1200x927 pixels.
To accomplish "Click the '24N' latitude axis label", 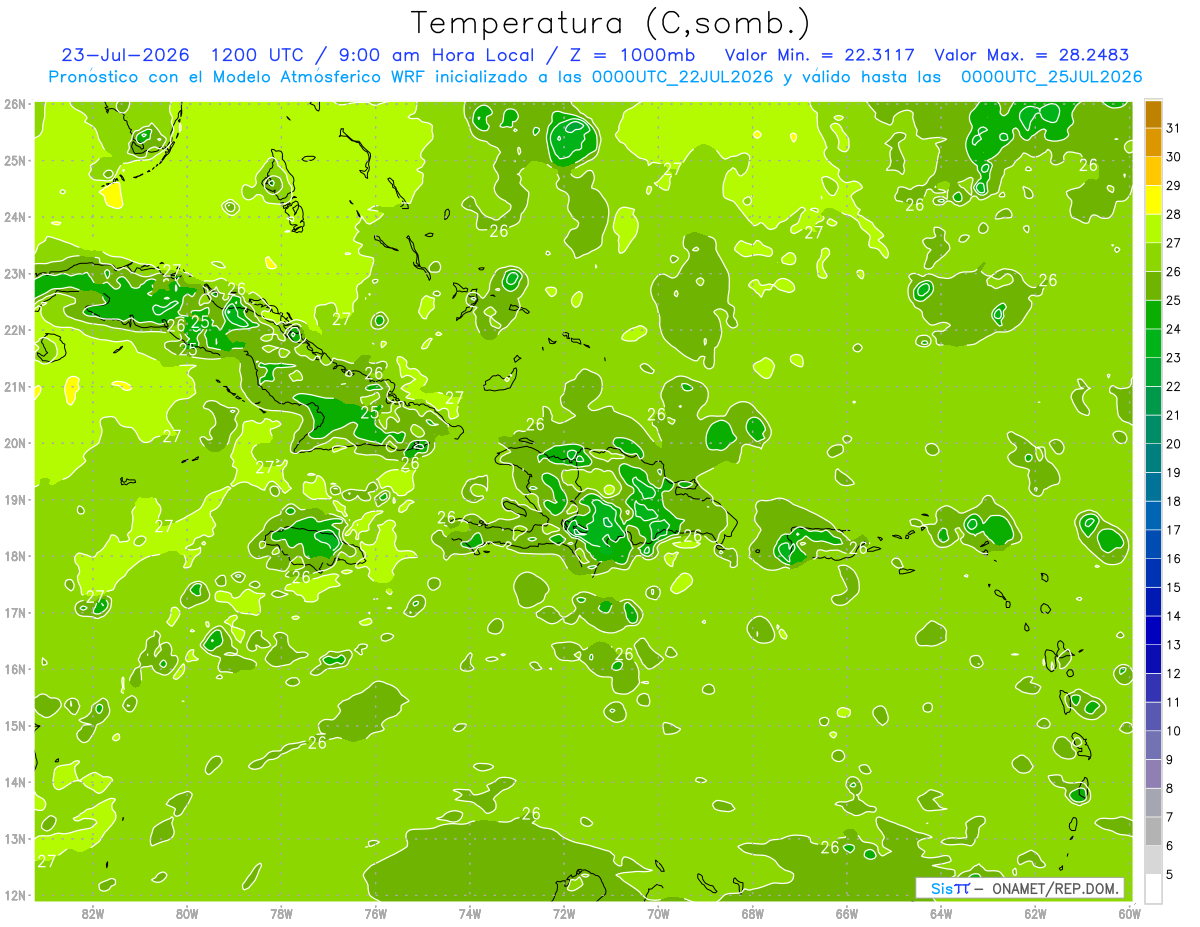I will click(x=15, y=217).
